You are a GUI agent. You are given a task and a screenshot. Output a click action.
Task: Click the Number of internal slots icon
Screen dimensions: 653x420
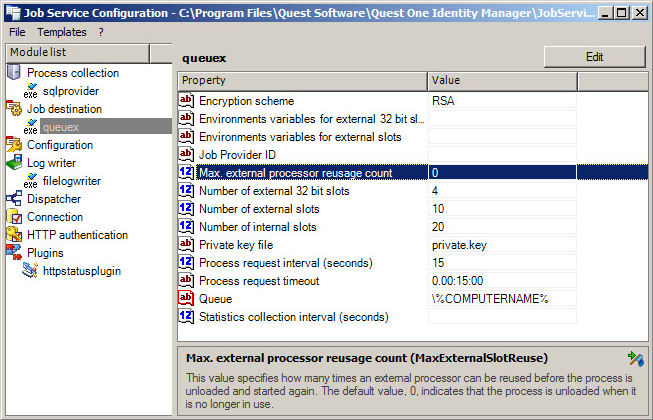(x=186, y=226)
